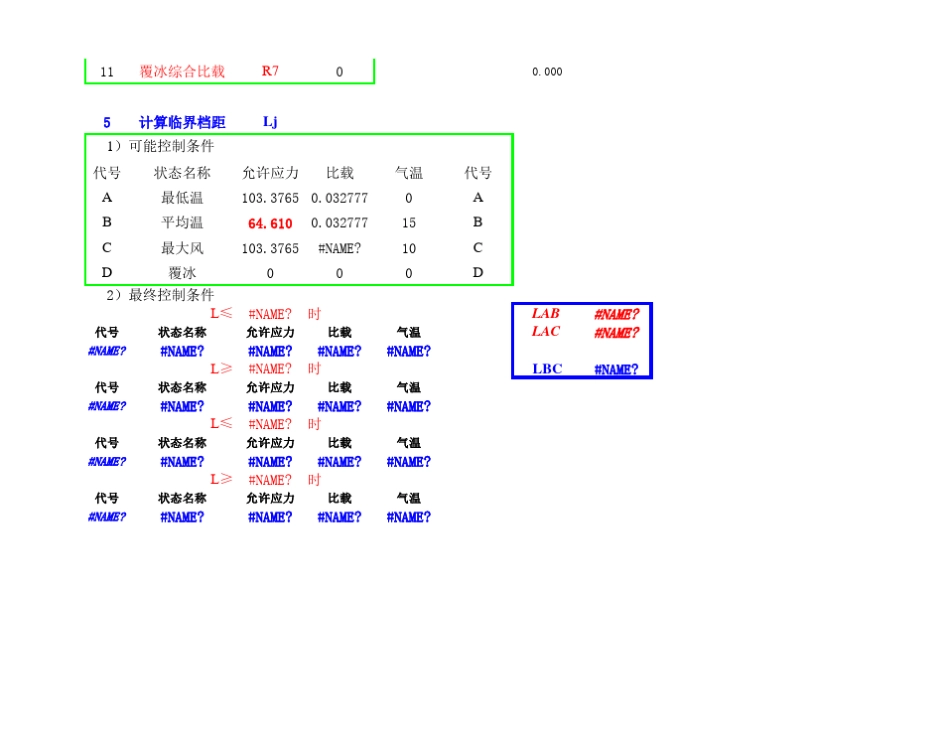Select the red LAB label
This screenshot has height=735, width=950.
click(545, 313)
